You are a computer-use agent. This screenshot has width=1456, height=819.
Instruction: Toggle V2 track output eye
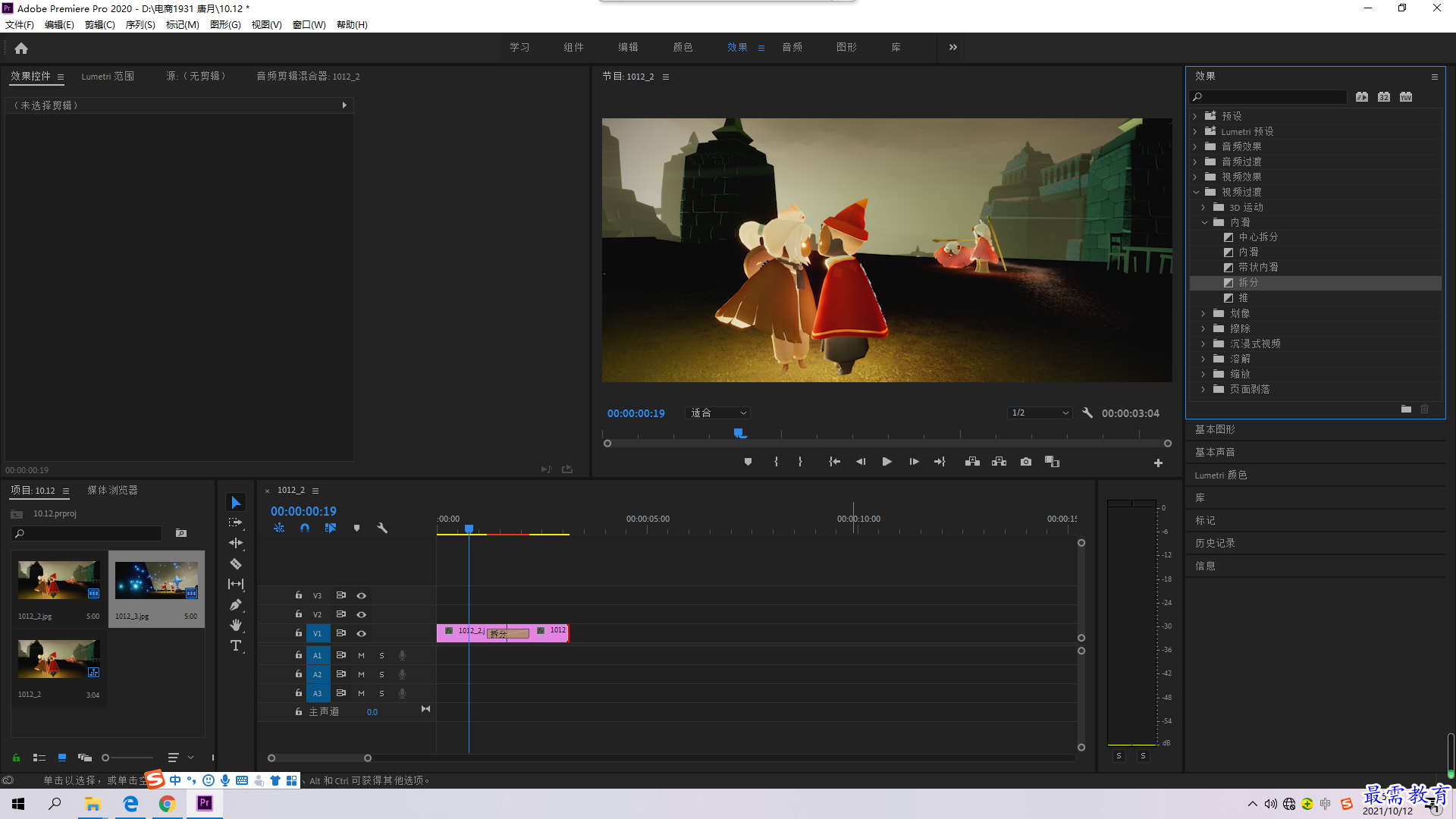[362, 615]
